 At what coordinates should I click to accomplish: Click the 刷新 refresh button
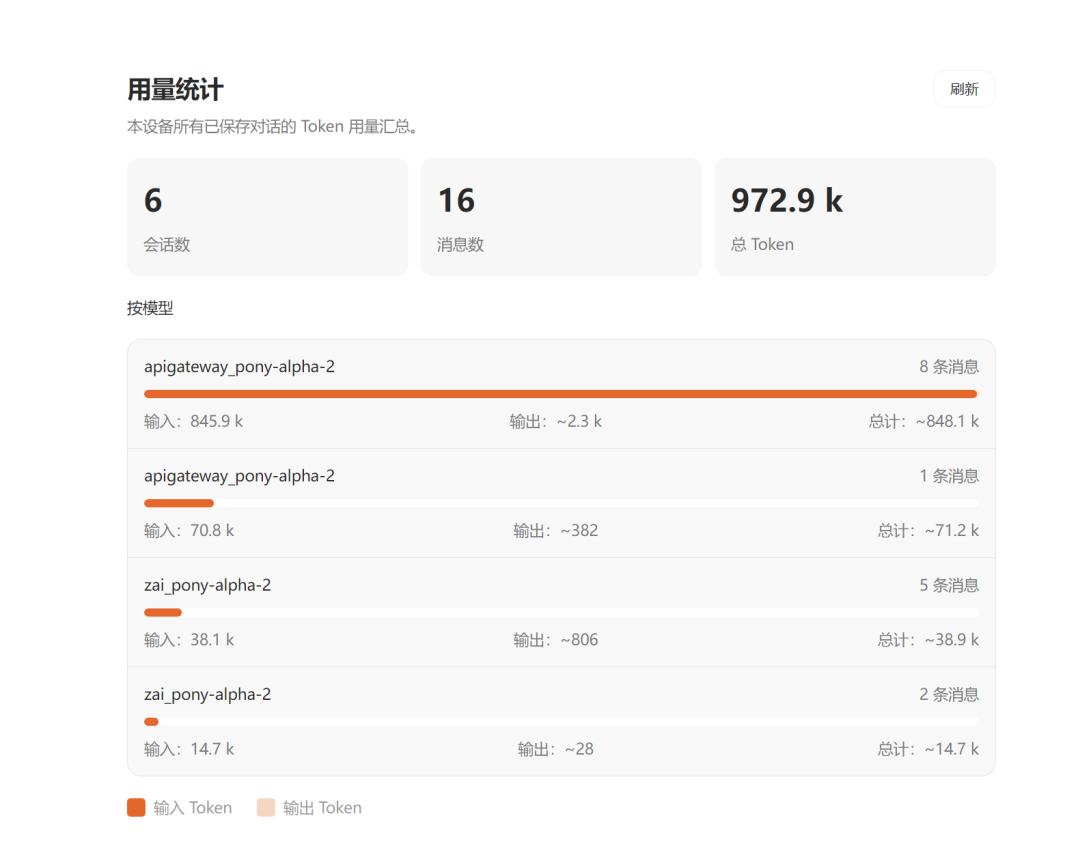(963, 89)
